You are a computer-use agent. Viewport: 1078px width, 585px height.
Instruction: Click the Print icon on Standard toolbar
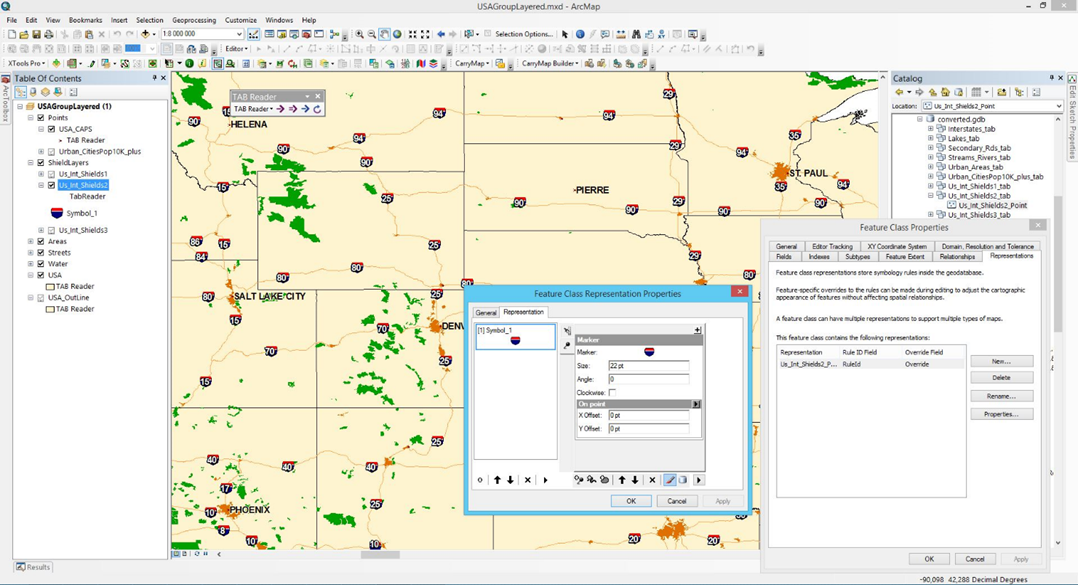[x=49, y=34]
